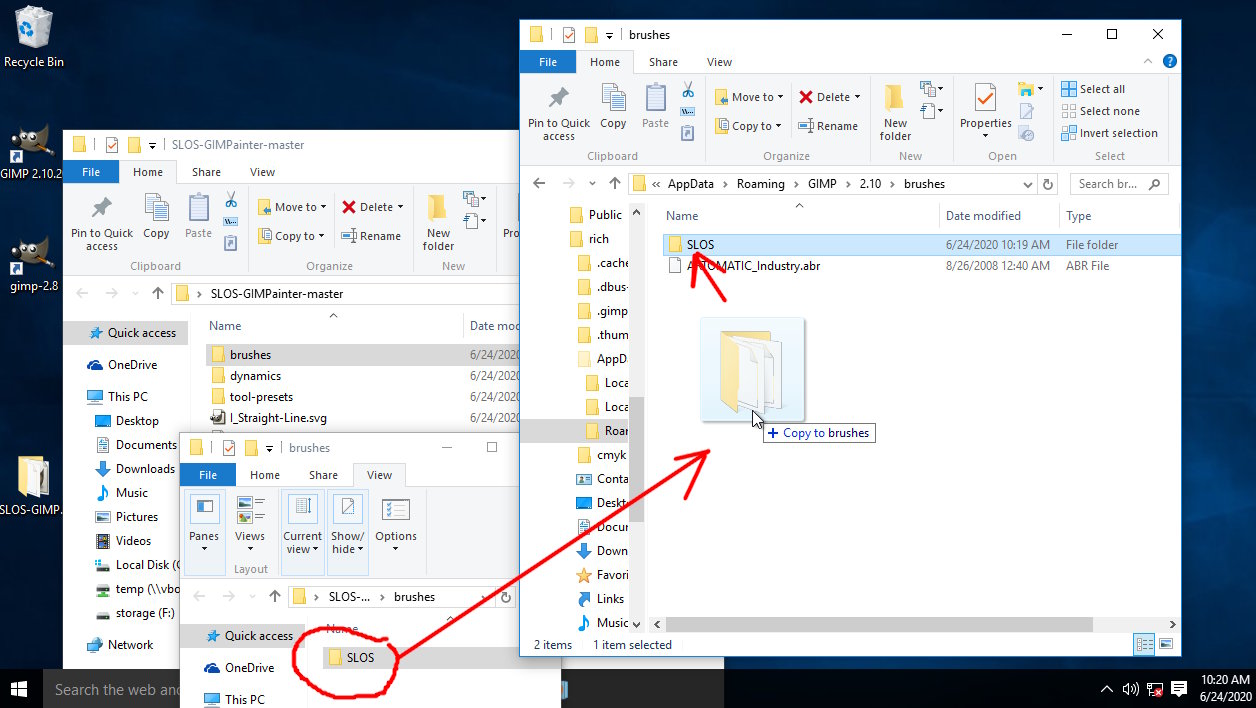Open View tab in Roaming brushes window
Image resolution: width=1256 pixels, height=708 pixels.
tap(720, 62)
